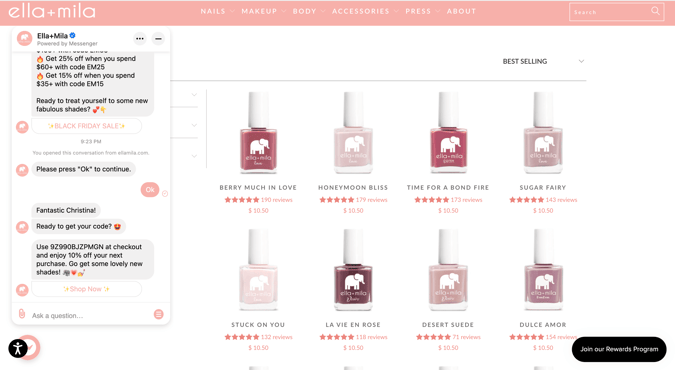This screenshot has width=675, height=370.
Task: Click the DULCE AMOR title link
Action: click(543, 325)
